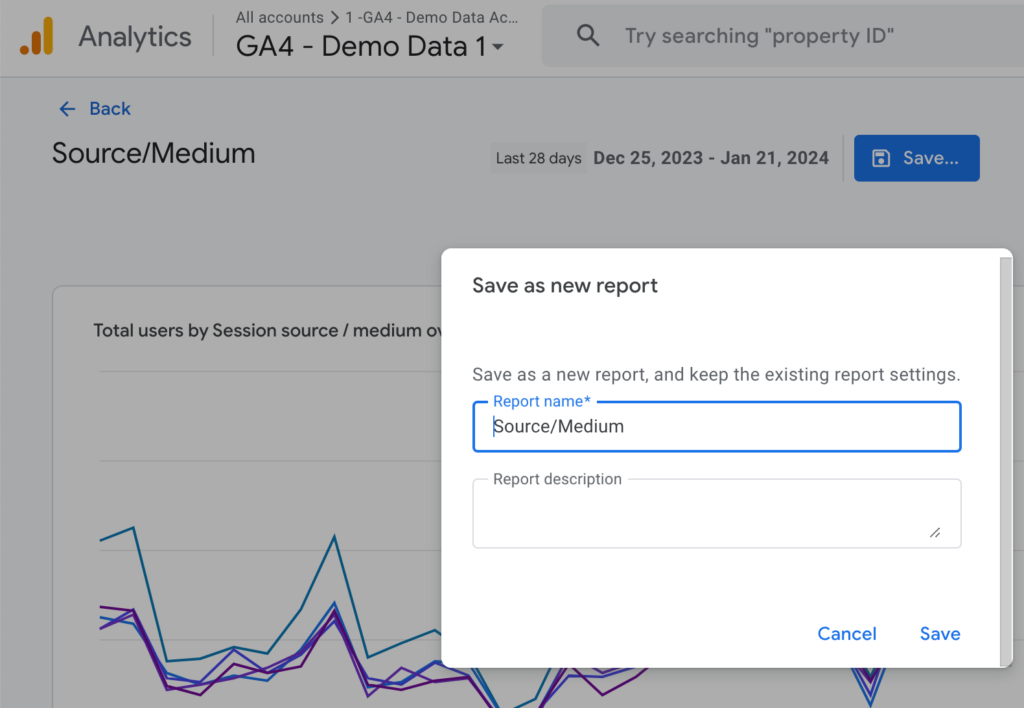Click the blue Save... button
1024x708 pixels.
click(916, 158)
